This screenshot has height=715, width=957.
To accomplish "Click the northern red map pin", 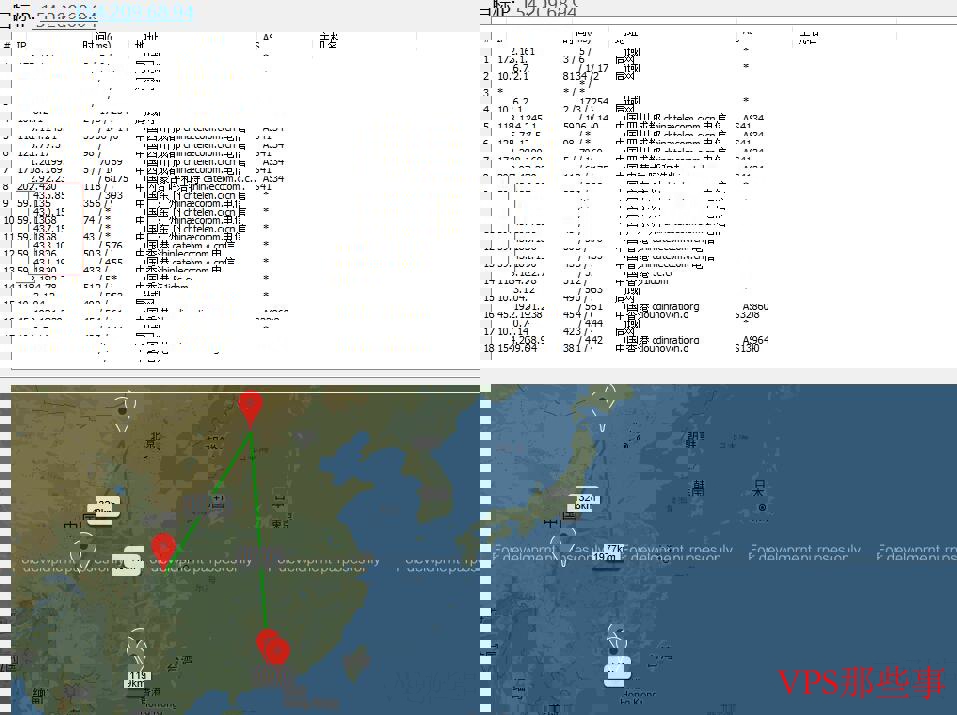I will tap(250, 408).
